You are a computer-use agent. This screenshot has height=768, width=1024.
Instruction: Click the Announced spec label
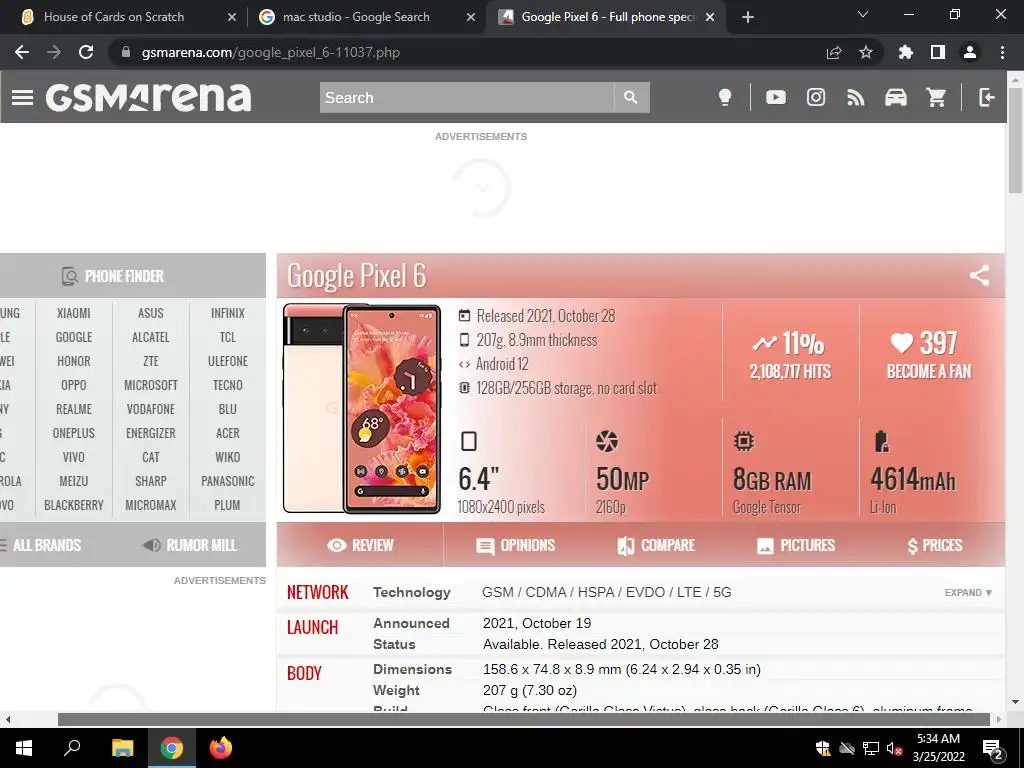[411, 623]
